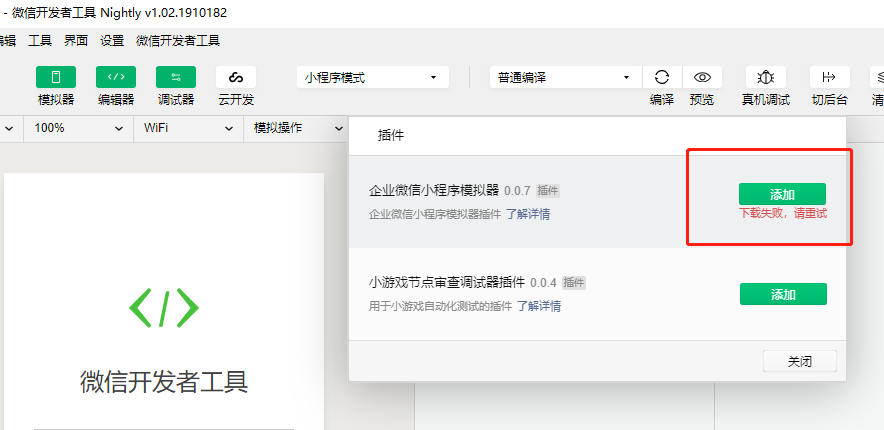Toggle the 编辑器 editor panel icon
884x430 pixels.
point(116,77)
